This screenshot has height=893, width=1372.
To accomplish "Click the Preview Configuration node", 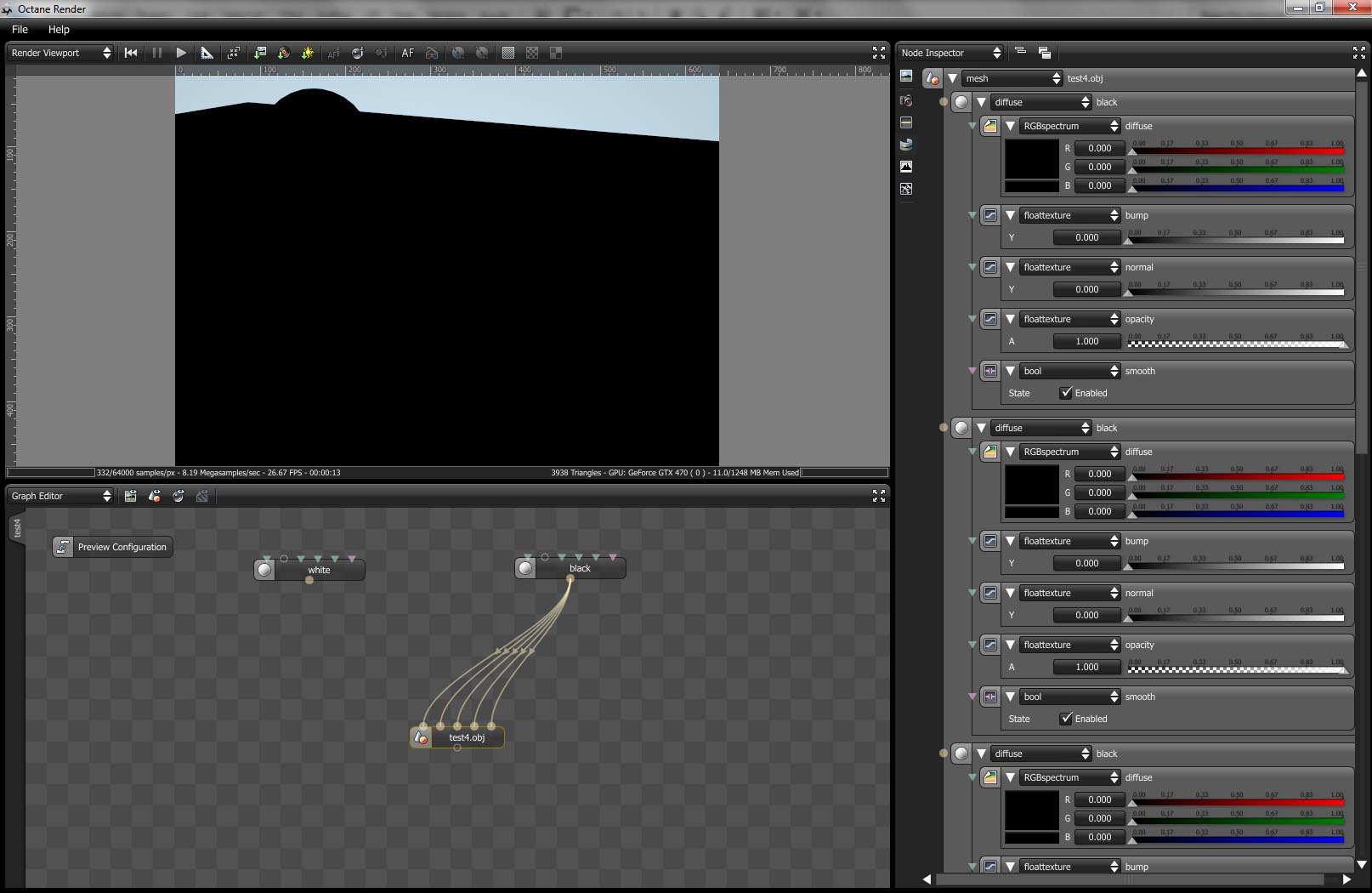I will click(112, 547).
